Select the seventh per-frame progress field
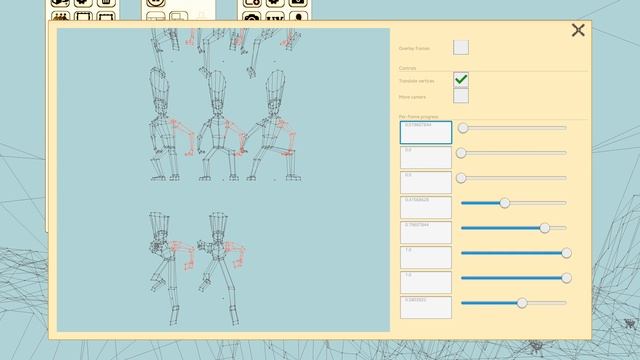 tap(426, 282)
